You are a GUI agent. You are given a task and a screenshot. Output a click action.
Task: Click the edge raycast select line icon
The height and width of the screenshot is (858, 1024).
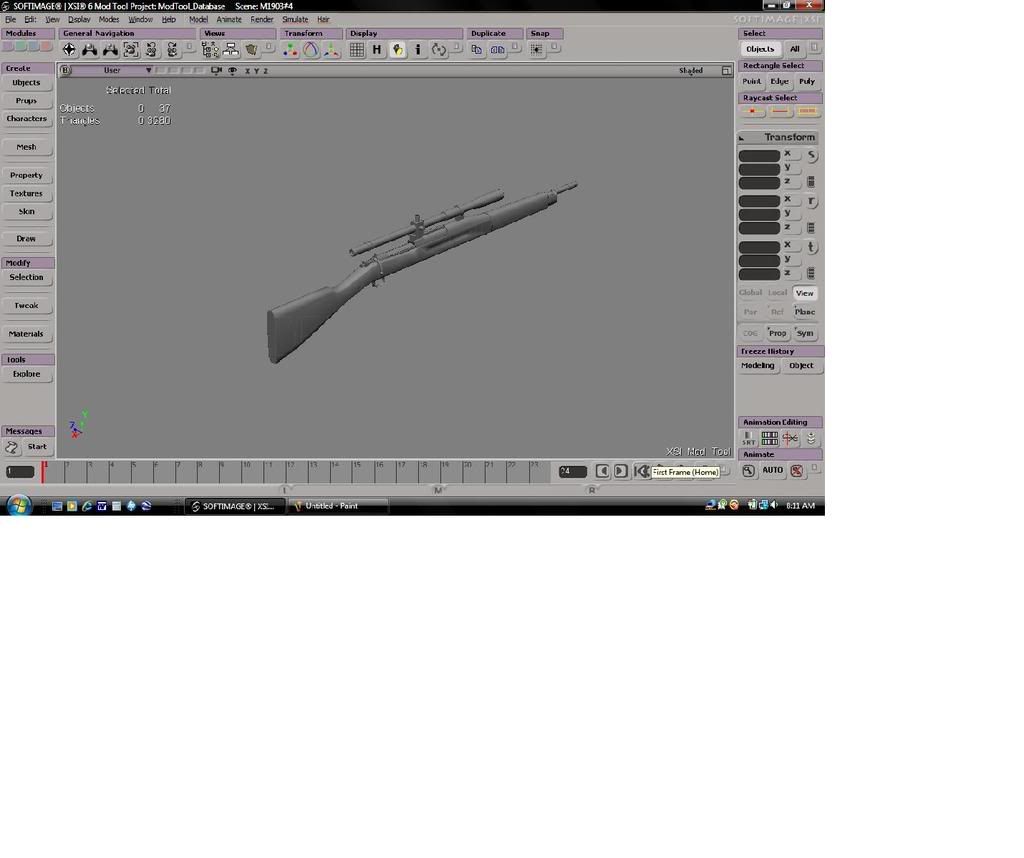click(x=780, y=112)
